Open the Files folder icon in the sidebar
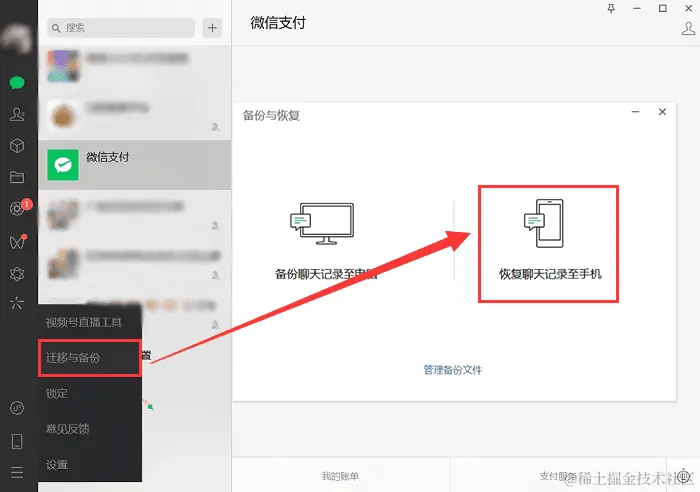 (17, 177)
